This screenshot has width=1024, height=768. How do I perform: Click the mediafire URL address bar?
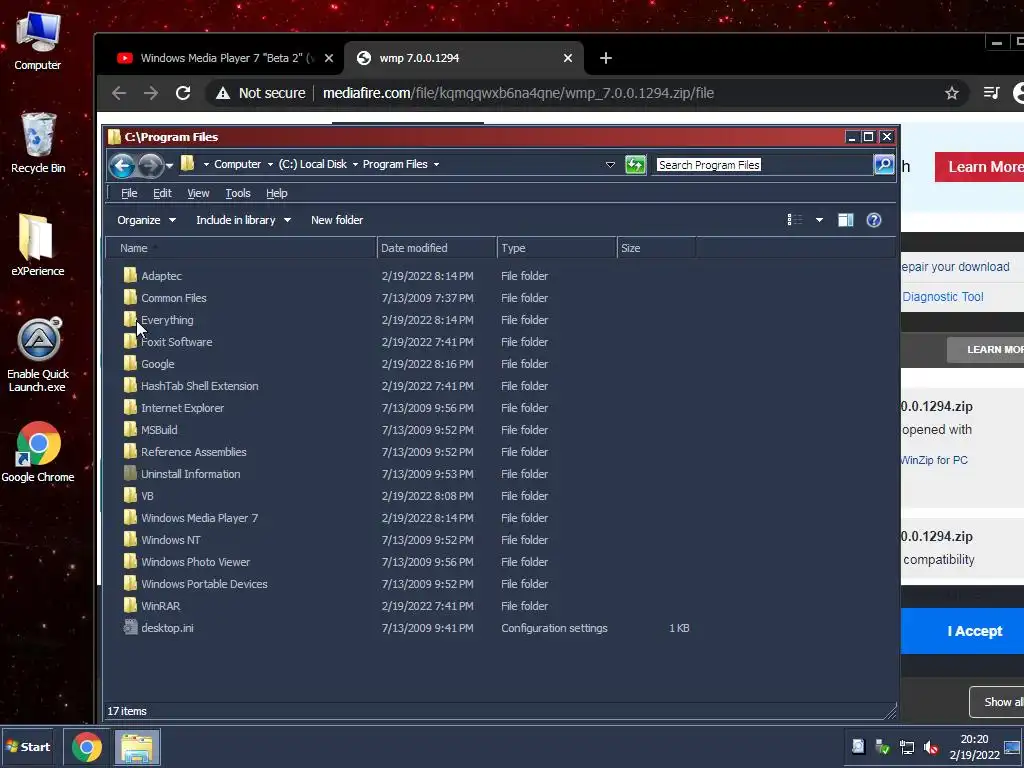click(x=519, y=93)
